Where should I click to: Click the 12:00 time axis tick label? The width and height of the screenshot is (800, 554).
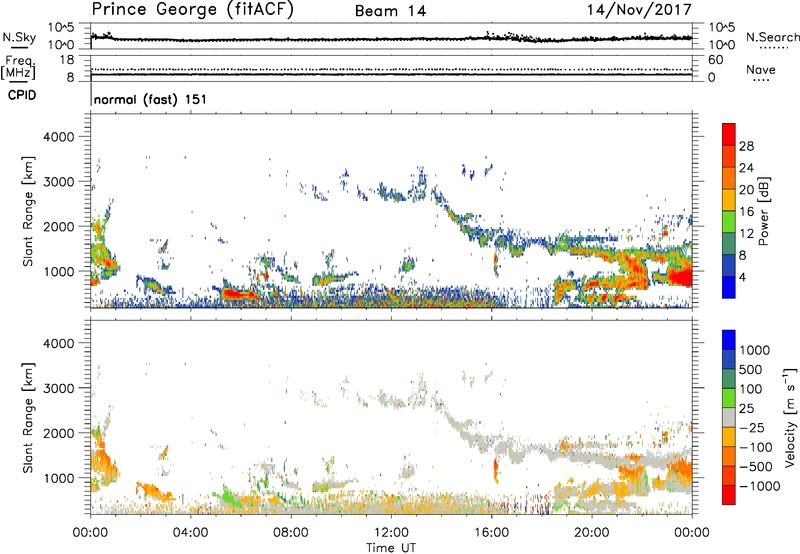(391, 533)
